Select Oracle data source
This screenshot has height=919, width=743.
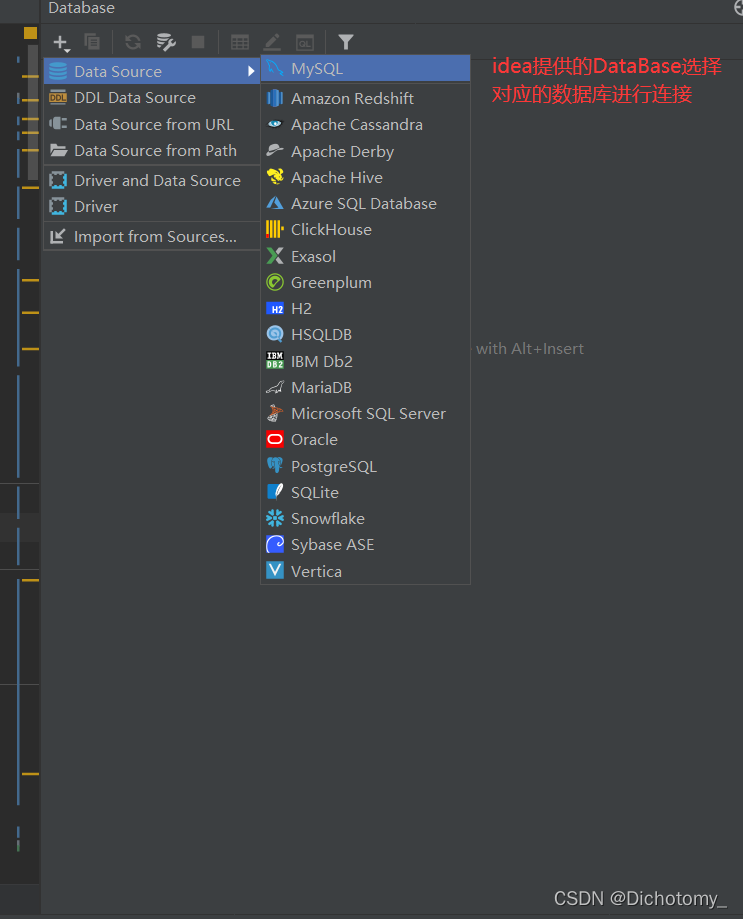[x=366, y=440]
